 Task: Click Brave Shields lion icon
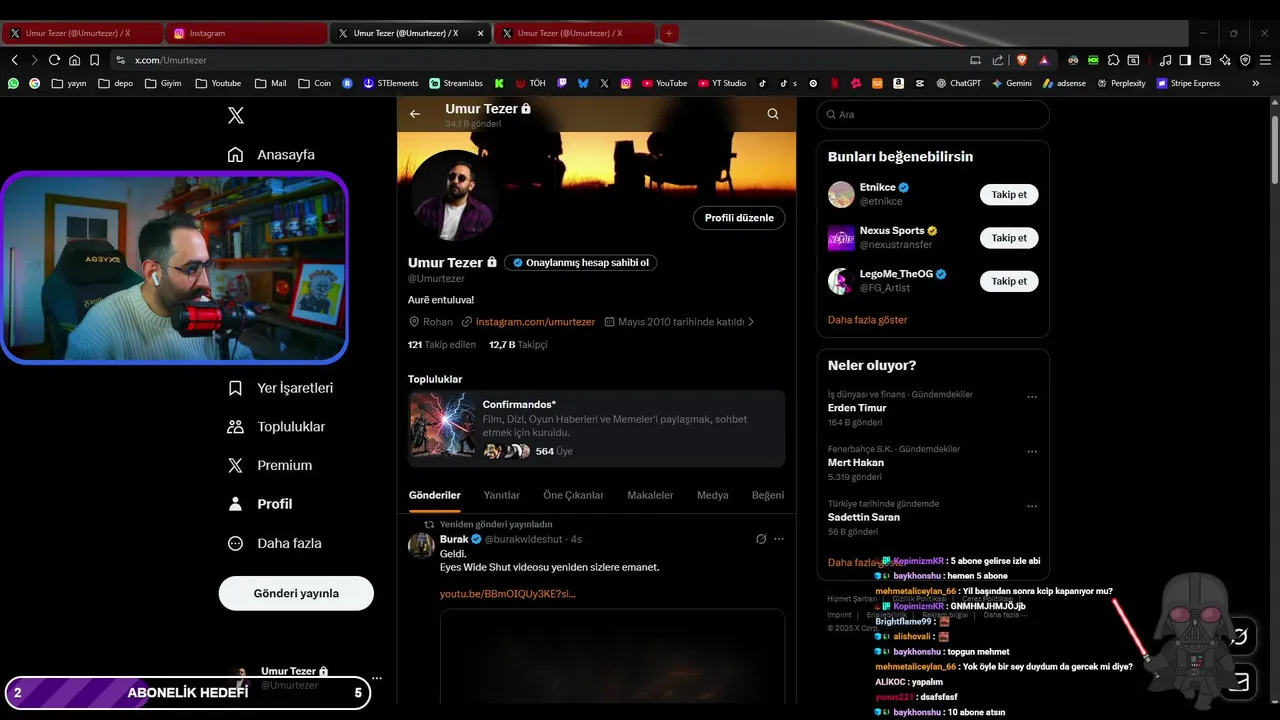pos(1023,60)
